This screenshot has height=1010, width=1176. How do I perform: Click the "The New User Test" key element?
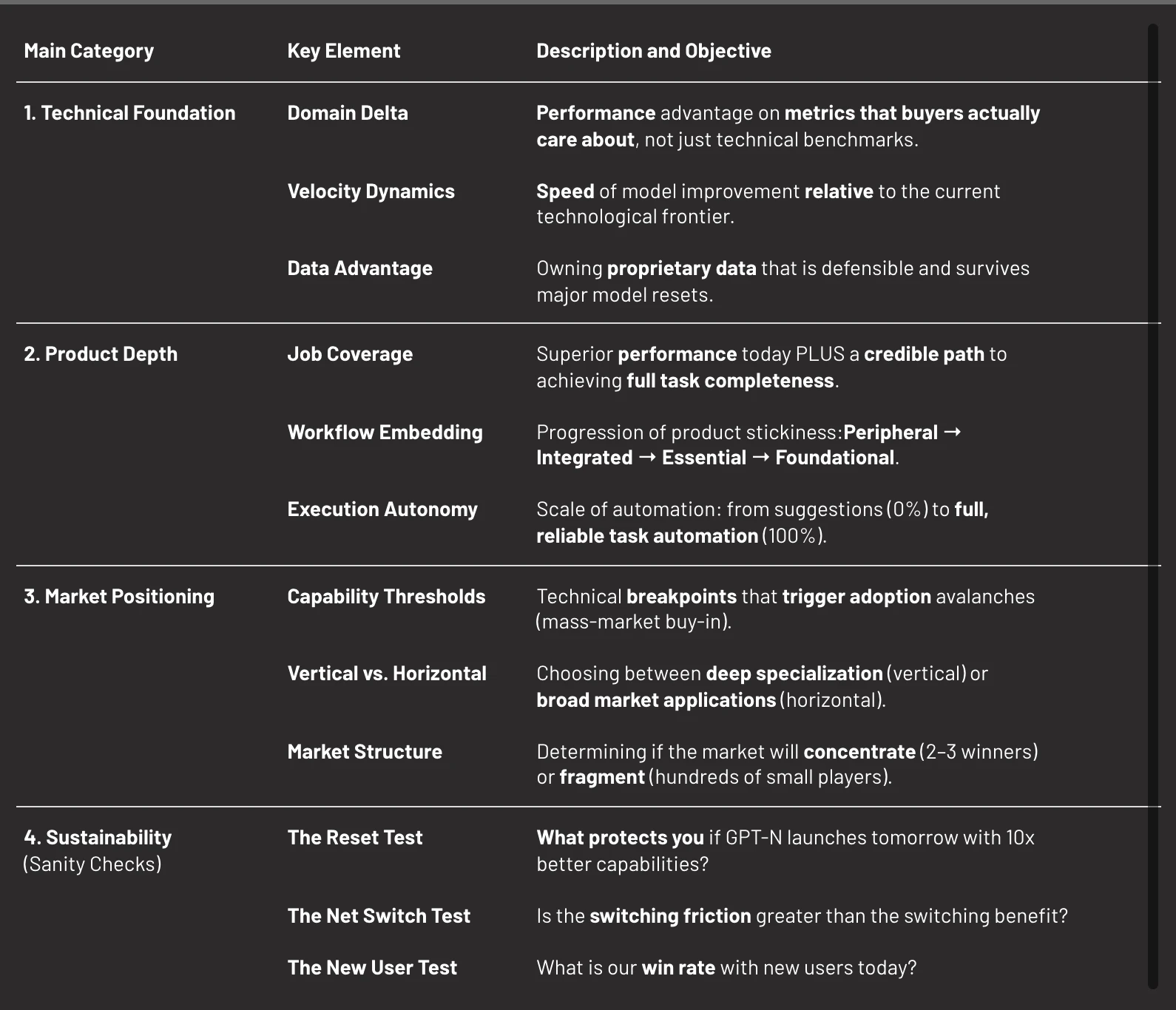pyautogui.click(x=372, y=968)
